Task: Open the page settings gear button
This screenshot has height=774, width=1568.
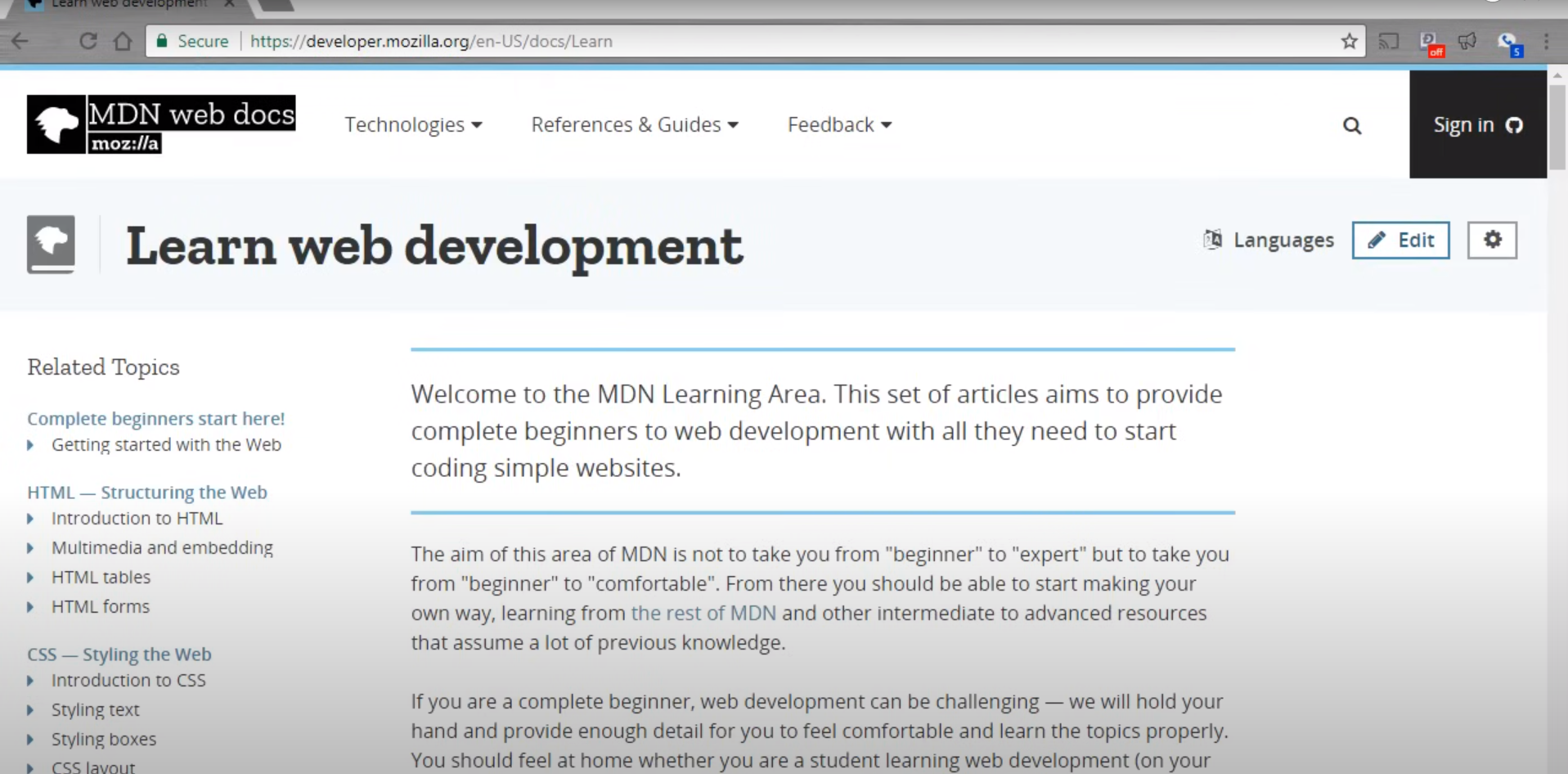Action: tap(1492, 240)
